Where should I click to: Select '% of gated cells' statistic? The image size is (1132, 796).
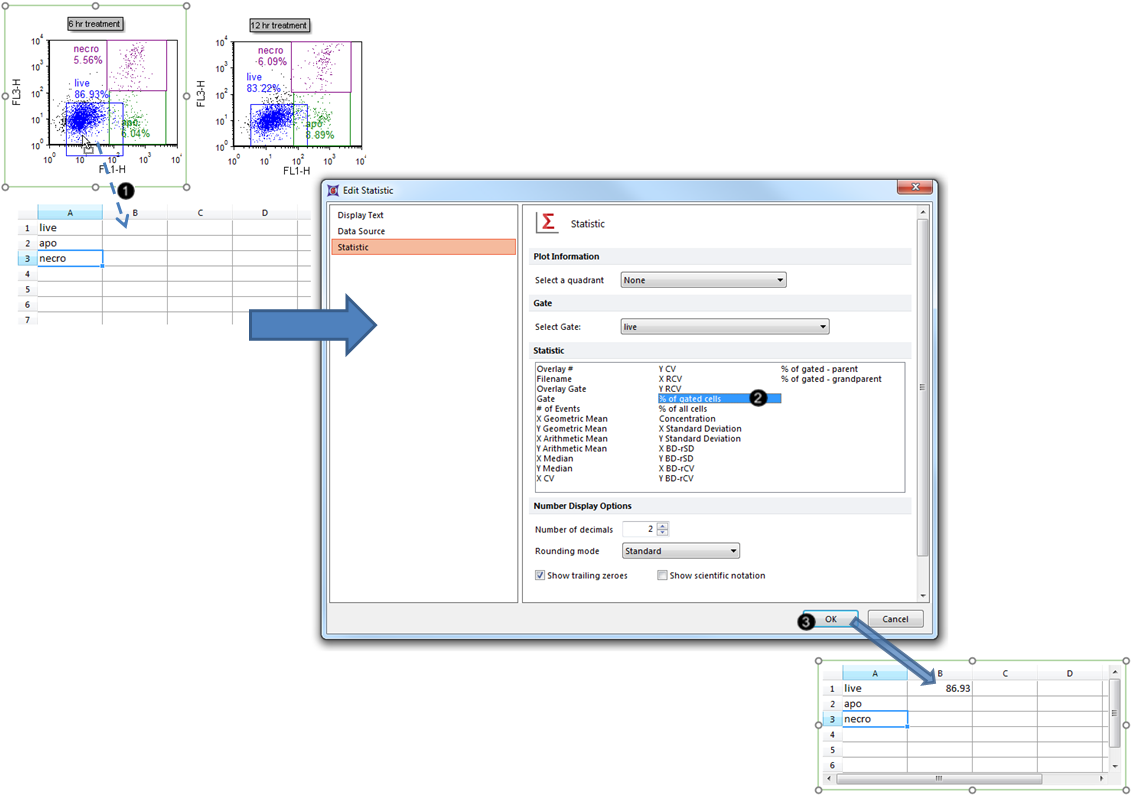pyautogui.click(x=690, y=399)
